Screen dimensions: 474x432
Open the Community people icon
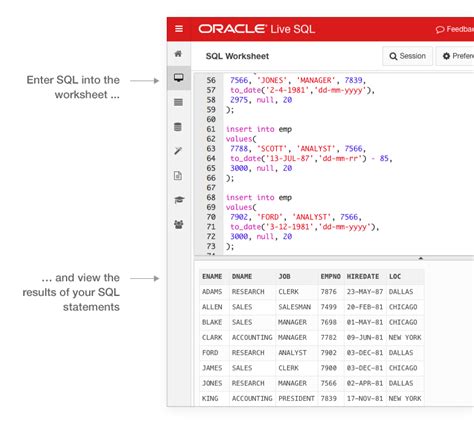click(179, 224)
